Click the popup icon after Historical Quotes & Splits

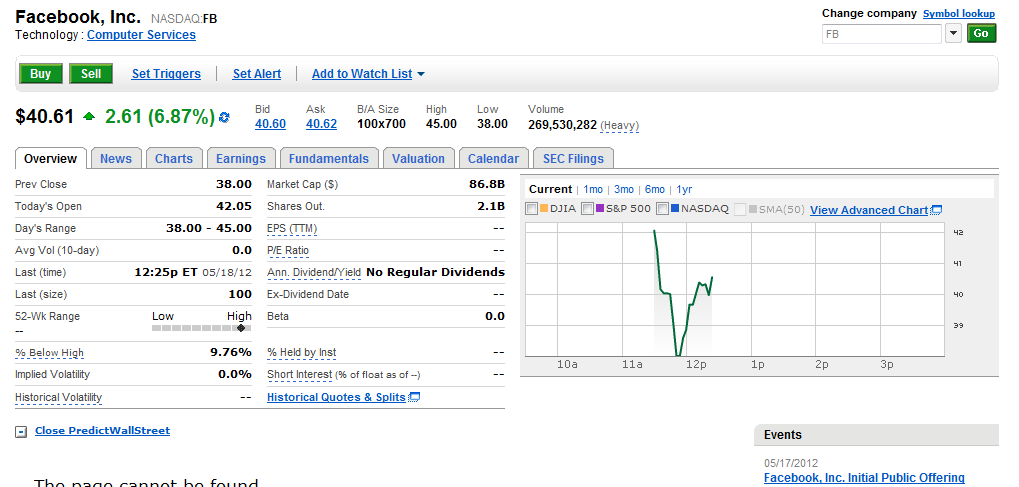414,397
